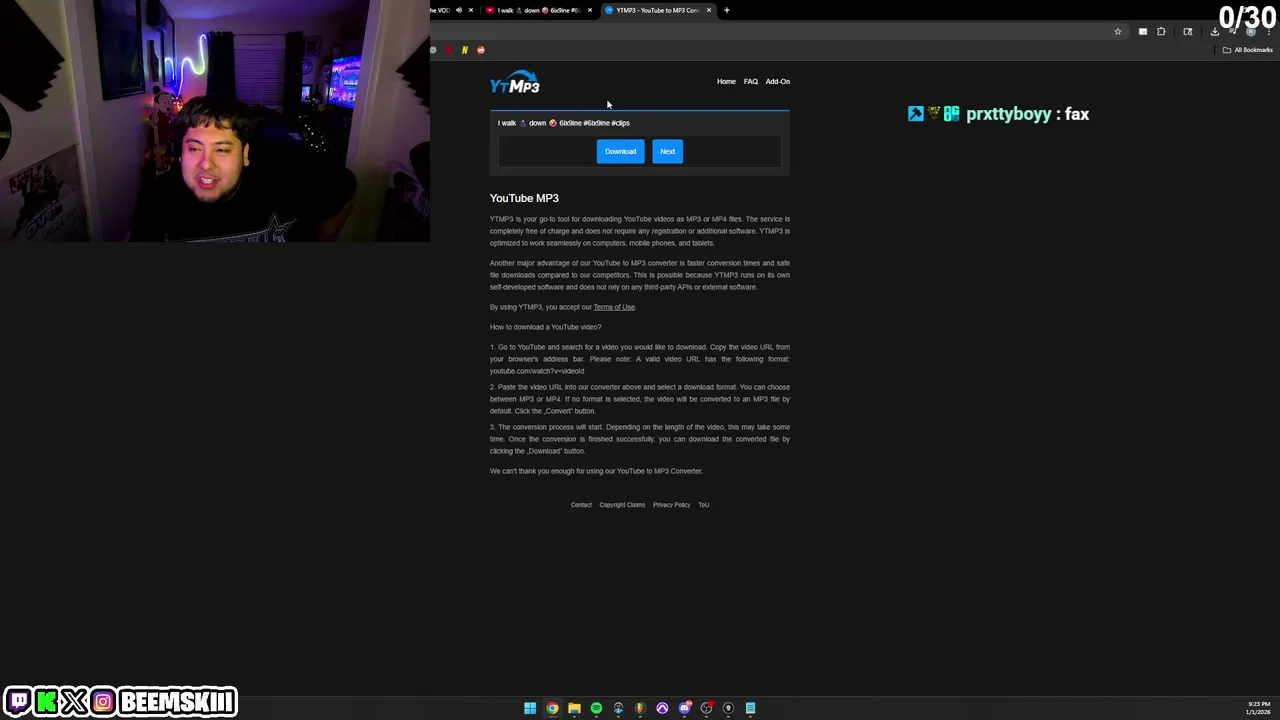Viewport: 1280px width, 720px height.
Task: Switch to the 'I walk down 6ix9ine' tab
Action: point(538,10)
